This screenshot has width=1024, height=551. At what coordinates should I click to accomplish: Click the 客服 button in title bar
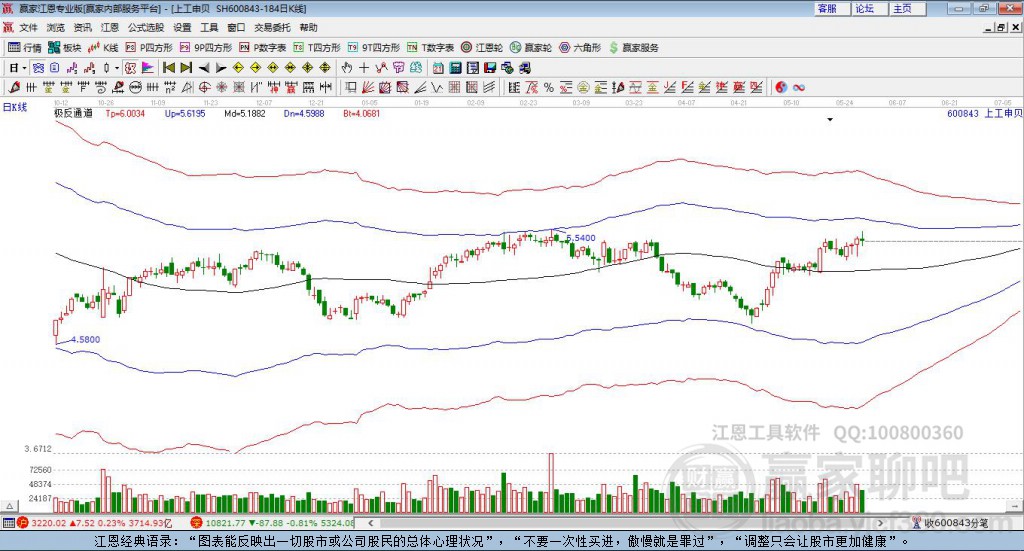pos(832,8)
